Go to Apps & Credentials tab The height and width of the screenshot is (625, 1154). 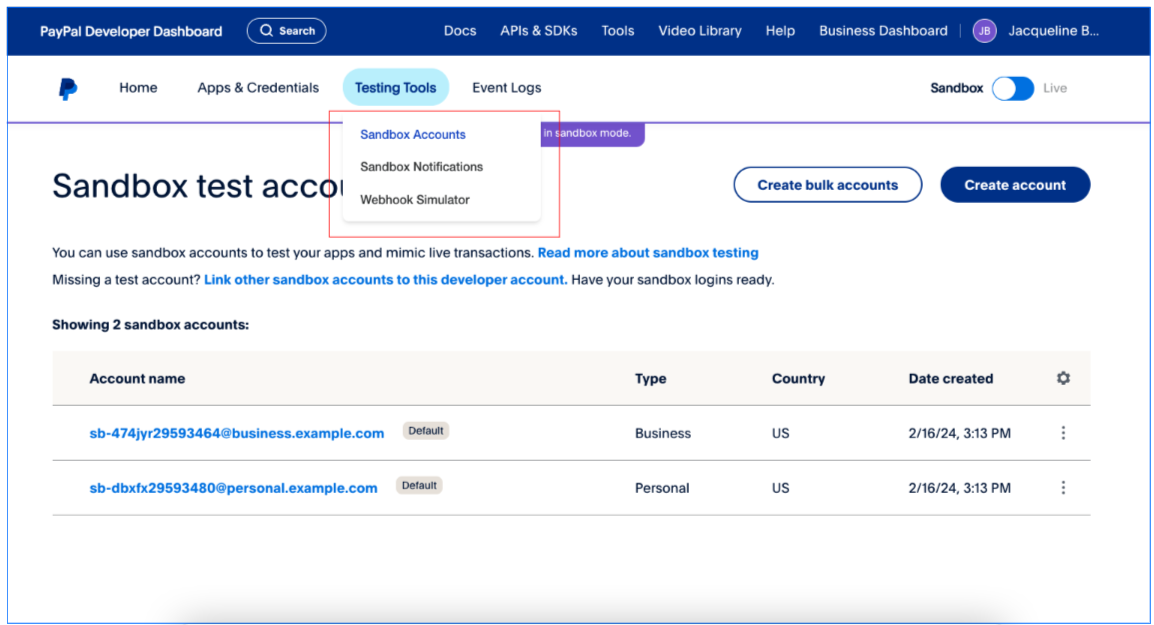258,88
